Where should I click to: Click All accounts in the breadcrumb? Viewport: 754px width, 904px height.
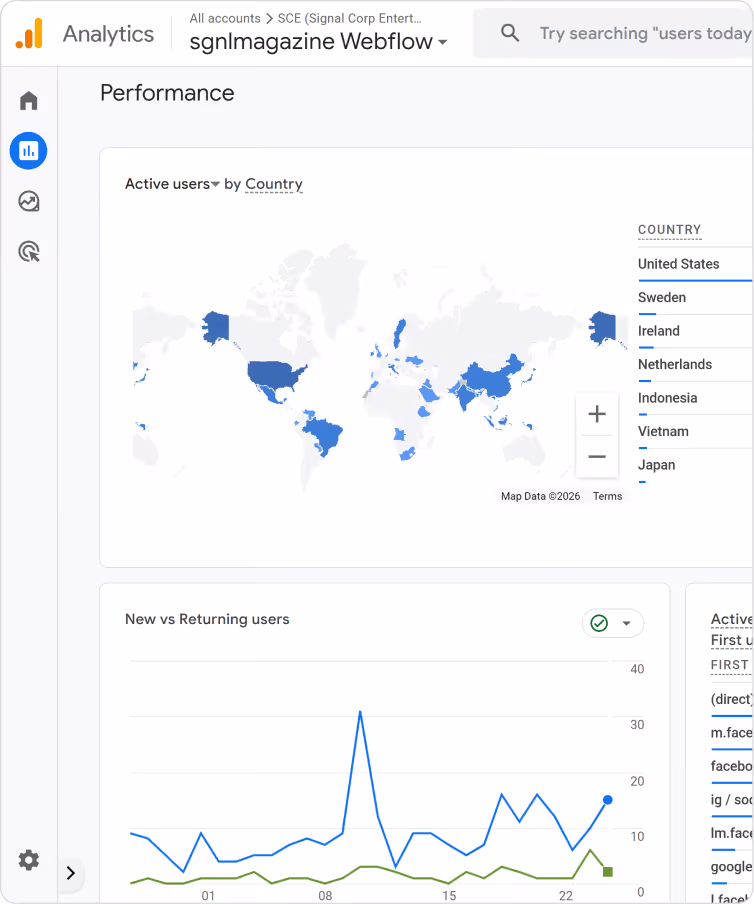225,18
